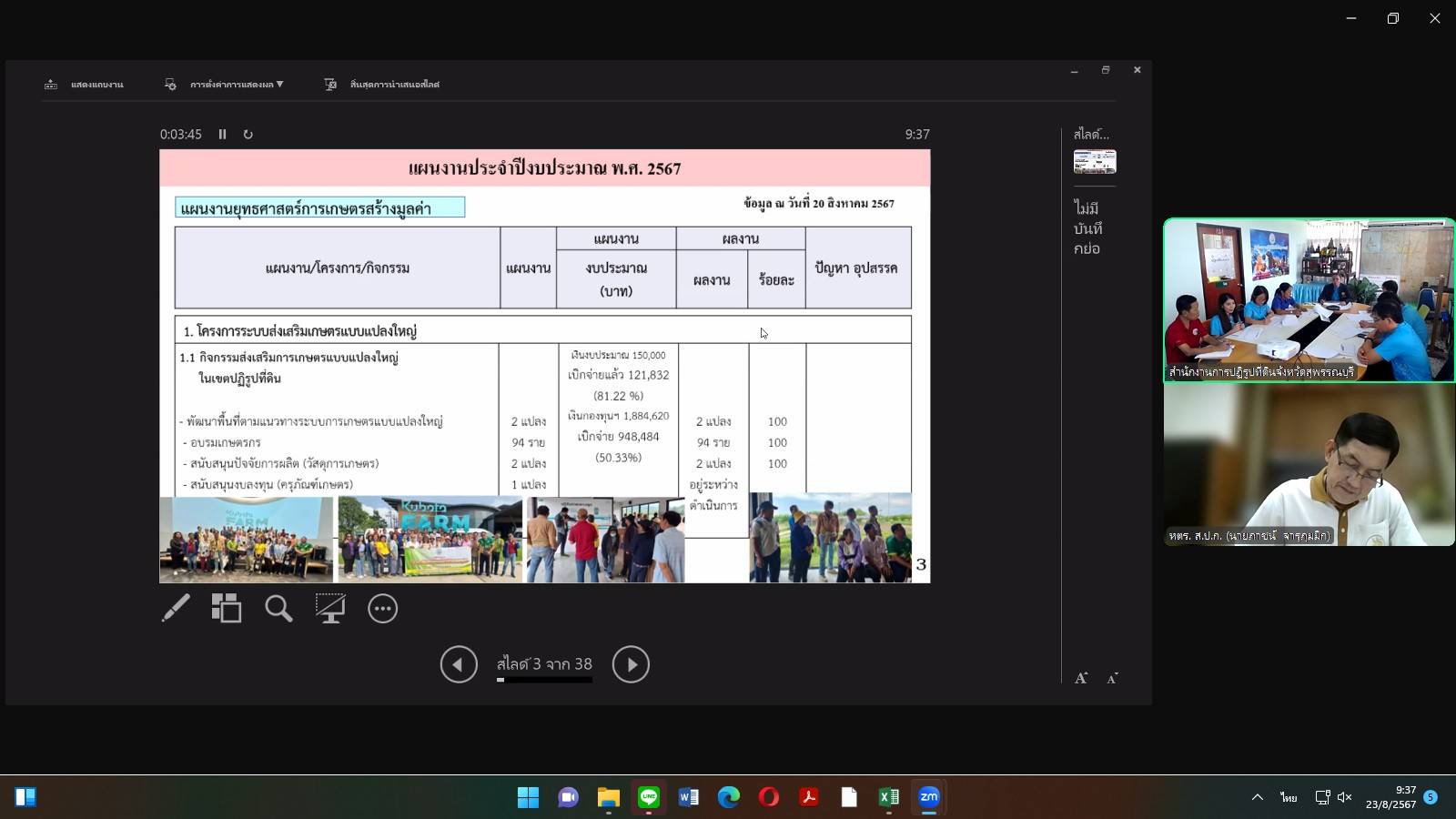Image resolution: width=1456 pixels, height=819 pixels.
Task: Decrease notes text size
Action: tap(1112, 678)
